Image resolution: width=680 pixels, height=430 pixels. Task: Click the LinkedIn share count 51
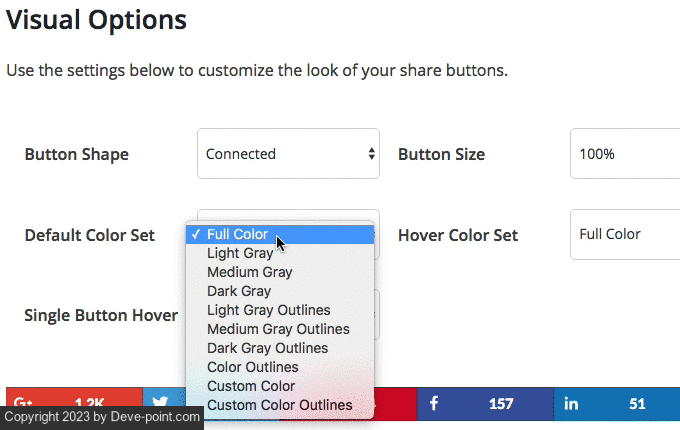[637, 404]
